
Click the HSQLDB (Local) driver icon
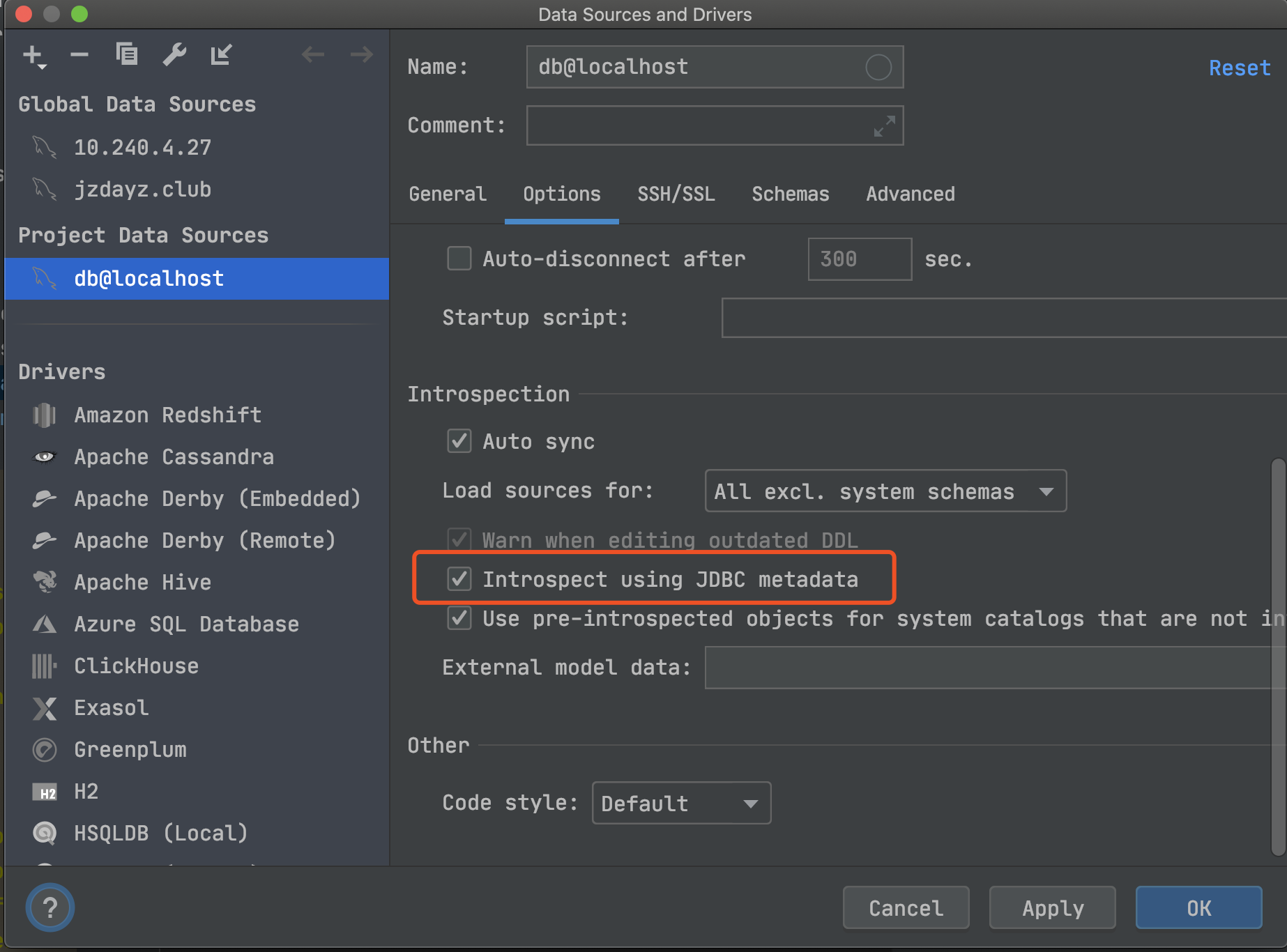point(45,834)
